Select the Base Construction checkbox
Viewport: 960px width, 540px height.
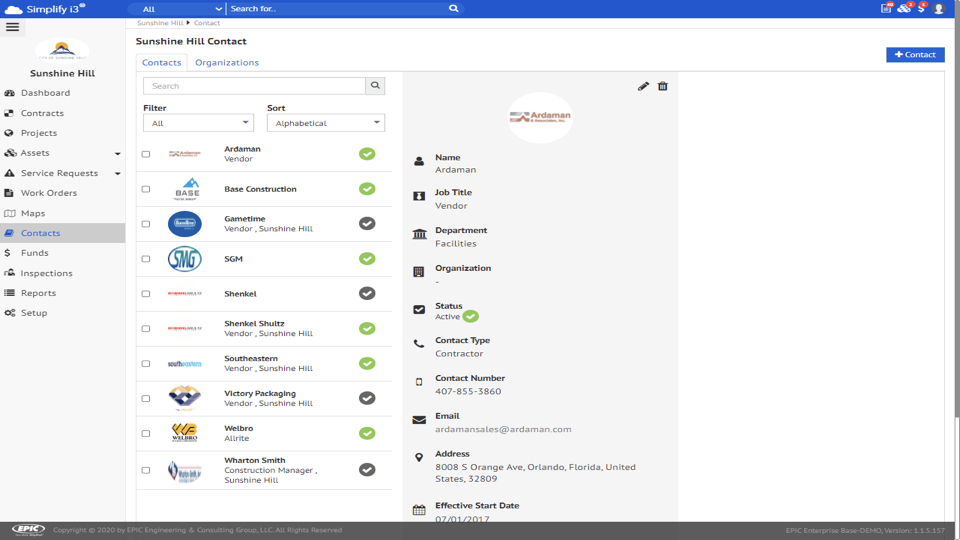pos(146,189)
